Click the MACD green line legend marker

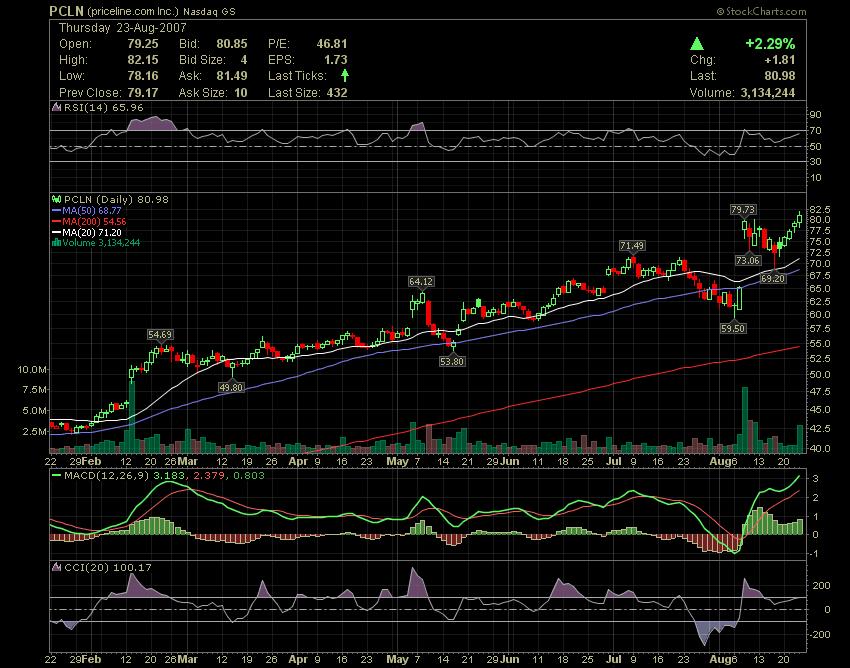(x=56, y=476)
